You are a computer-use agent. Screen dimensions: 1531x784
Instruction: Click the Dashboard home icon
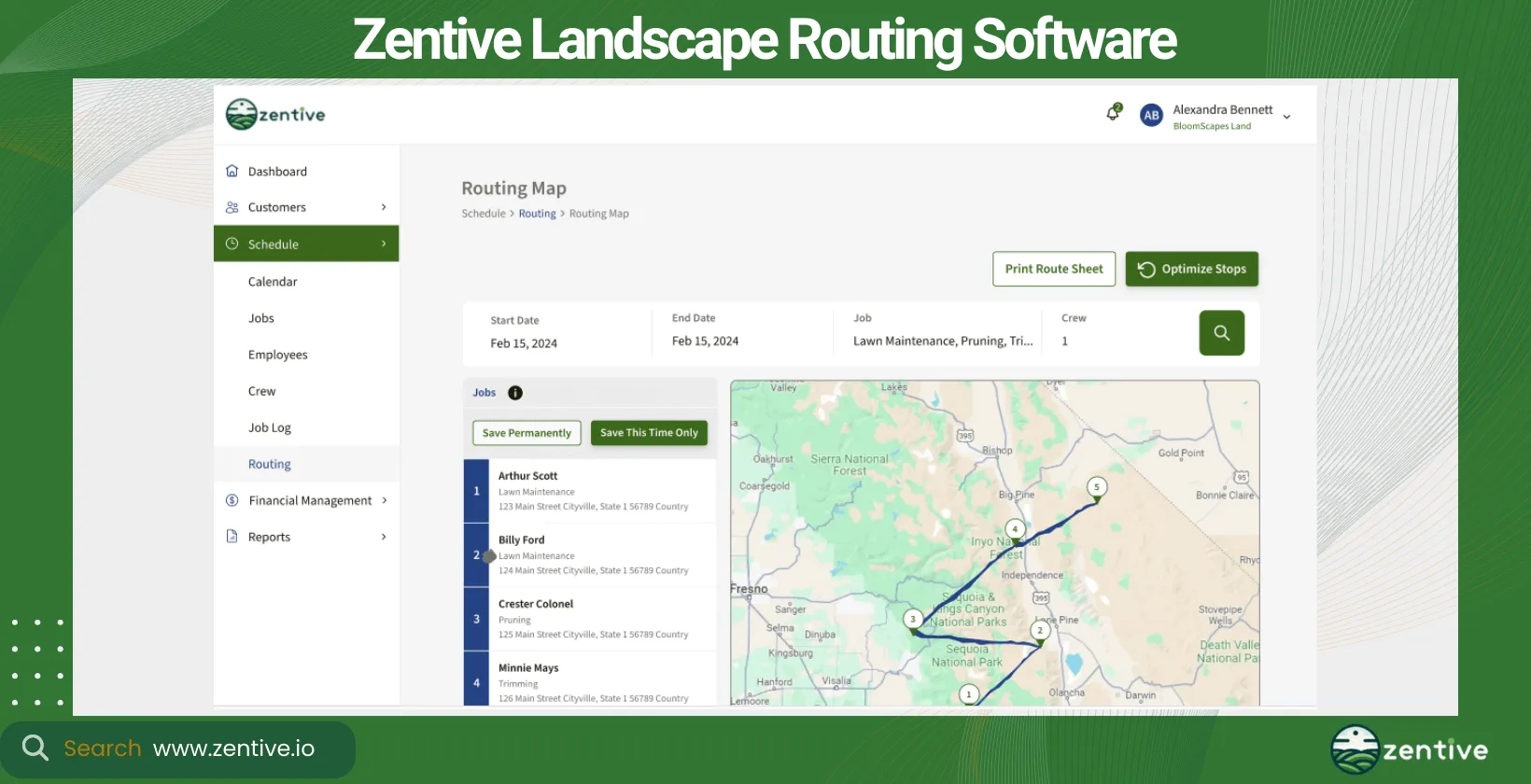(x=232, y=171)
